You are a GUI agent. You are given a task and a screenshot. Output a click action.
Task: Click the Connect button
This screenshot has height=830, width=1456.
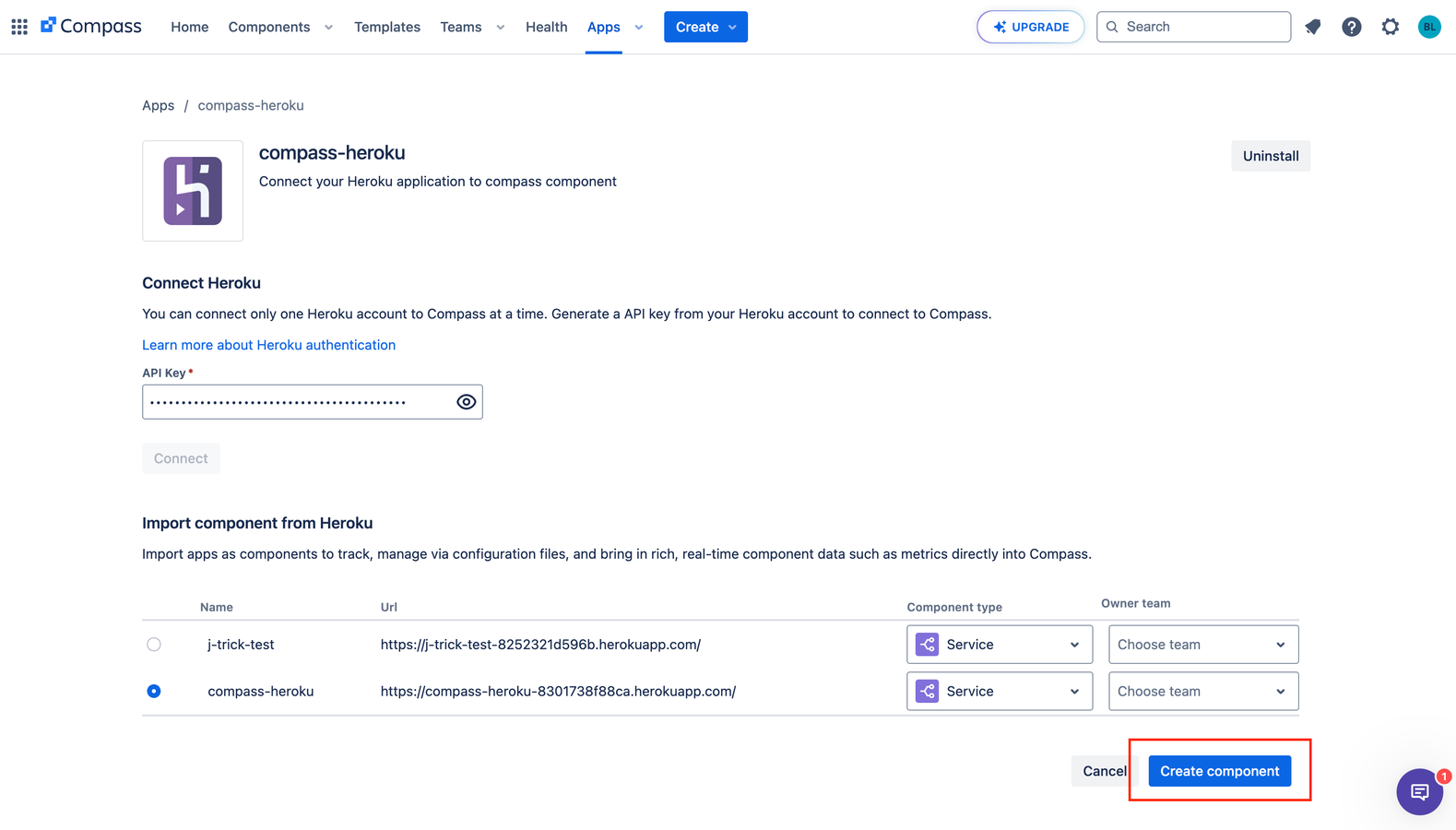point(181,458)
